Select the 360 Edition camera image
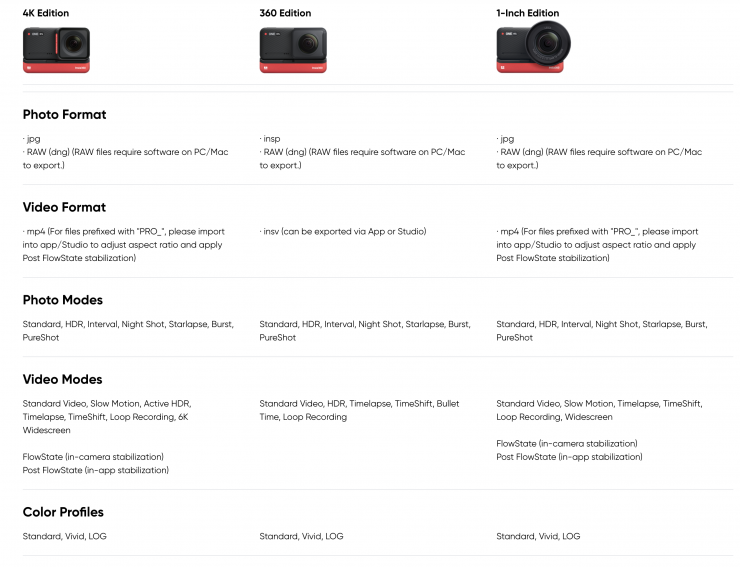The image size is (740, 567). [x=293, y=49]
